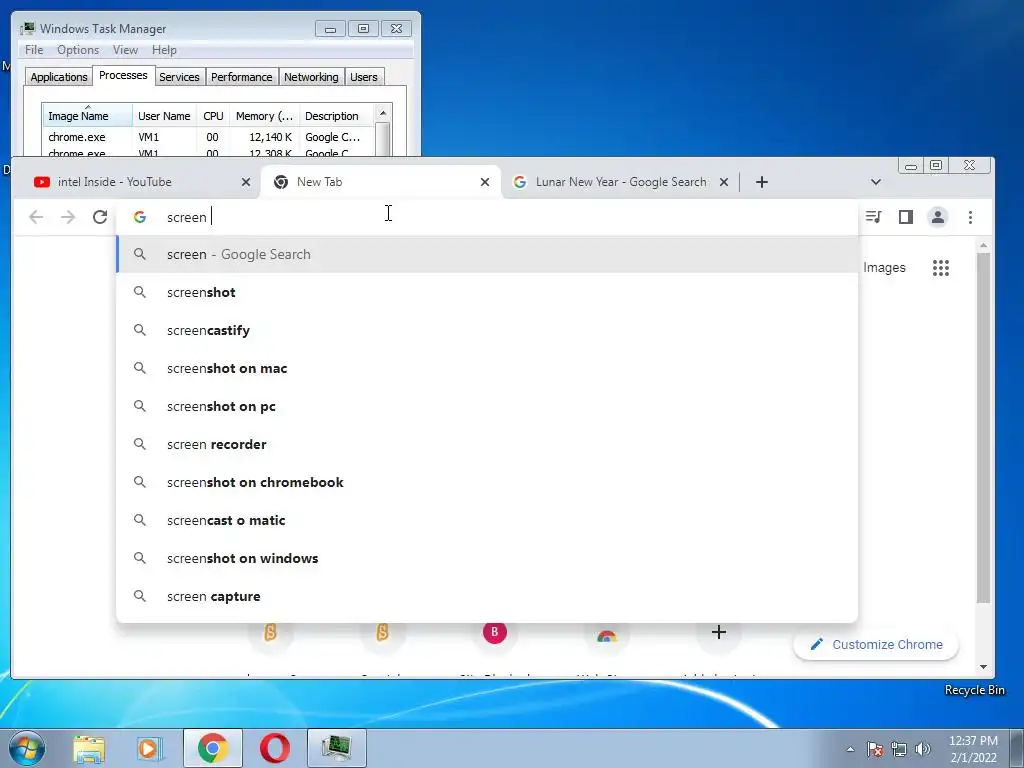Open Task Manager's Help menu
Viewport: 1024px width, 768px height.
[x=164, y=50]
